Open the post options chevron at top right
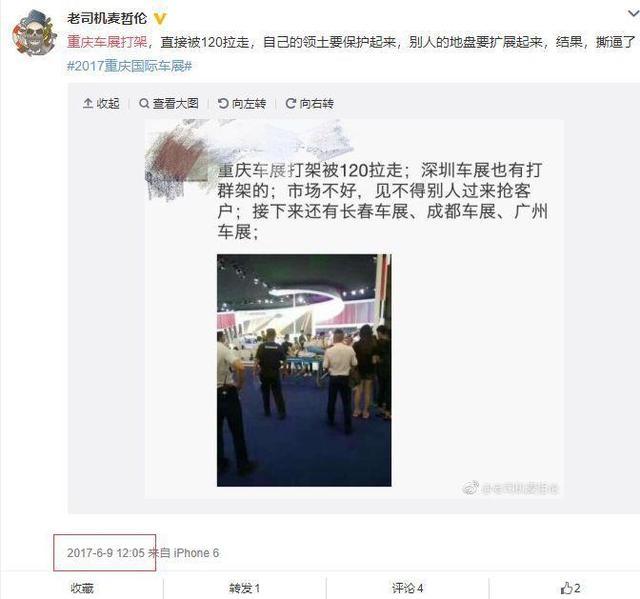This screenshot has height=599, width=640. point(633,13)
